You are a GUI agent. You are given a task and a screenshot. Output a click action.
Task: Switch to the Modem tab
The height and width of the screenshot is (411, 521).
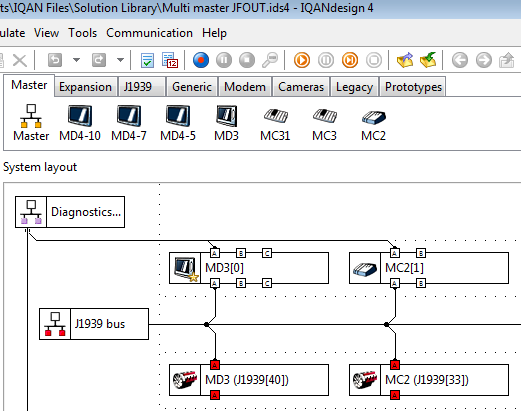click(245, 87)
